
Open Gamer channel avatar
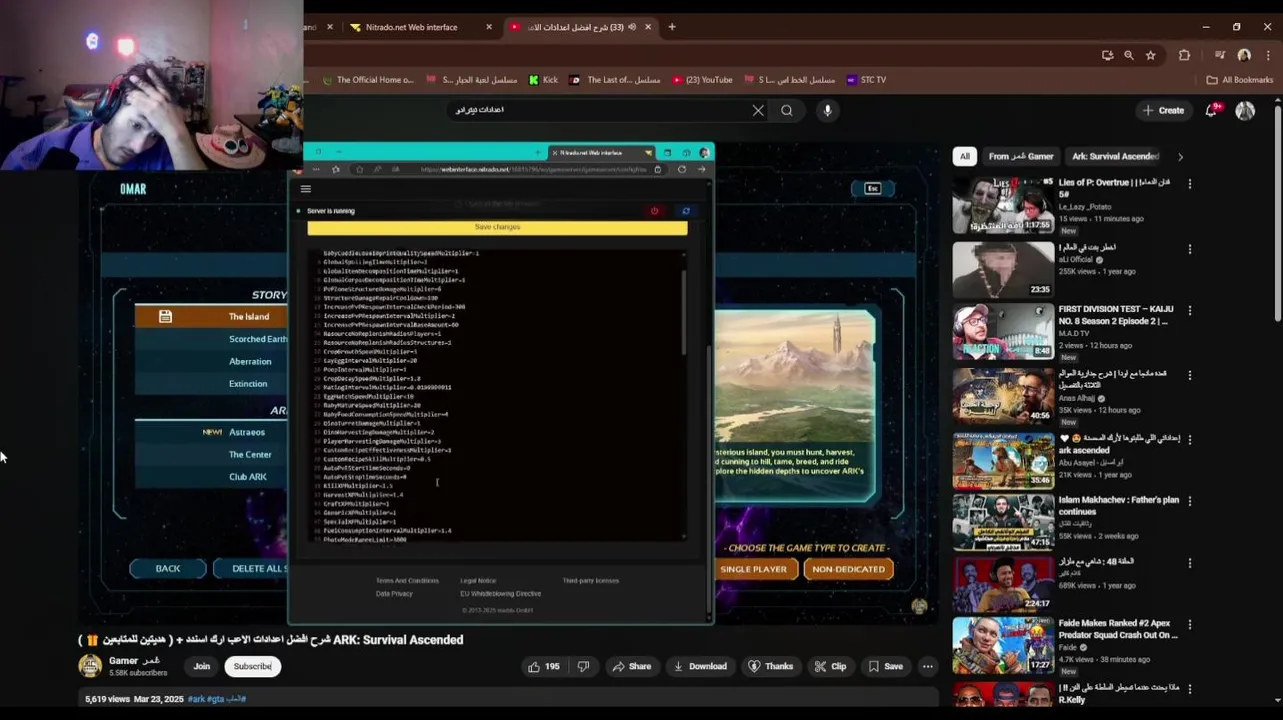90,666
